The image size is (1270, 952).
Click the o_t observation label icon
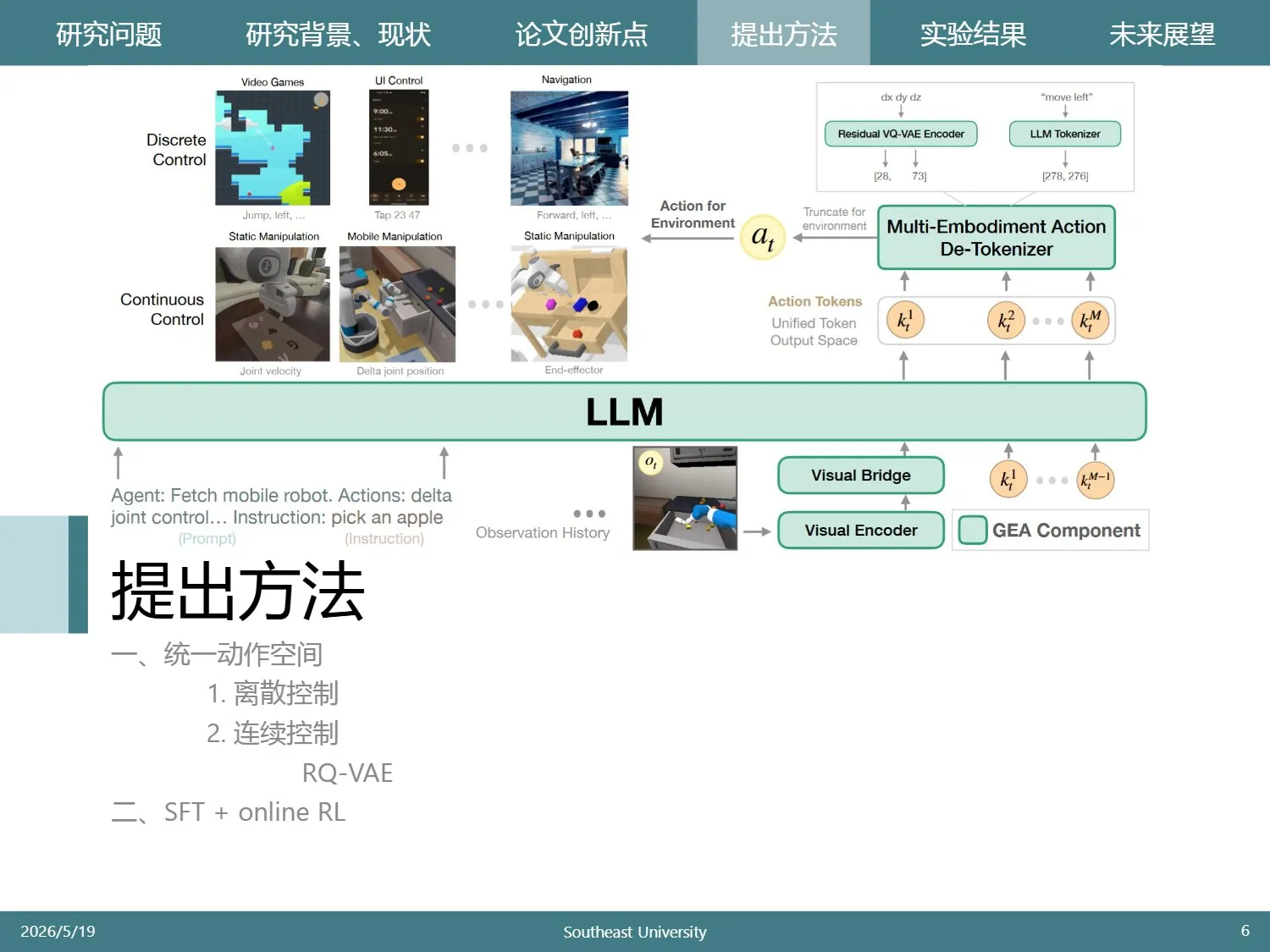(x=650, y=462)
